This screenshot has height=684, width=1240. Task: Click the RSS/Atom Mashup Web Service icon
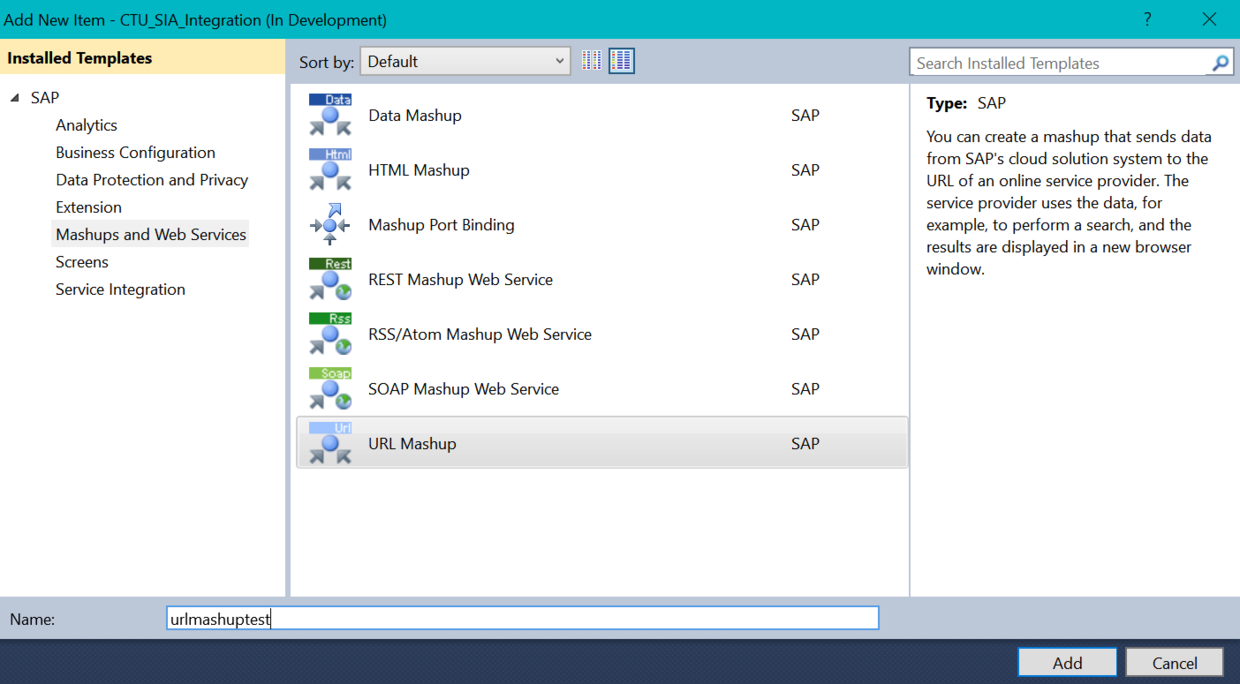tap(330, 334)
